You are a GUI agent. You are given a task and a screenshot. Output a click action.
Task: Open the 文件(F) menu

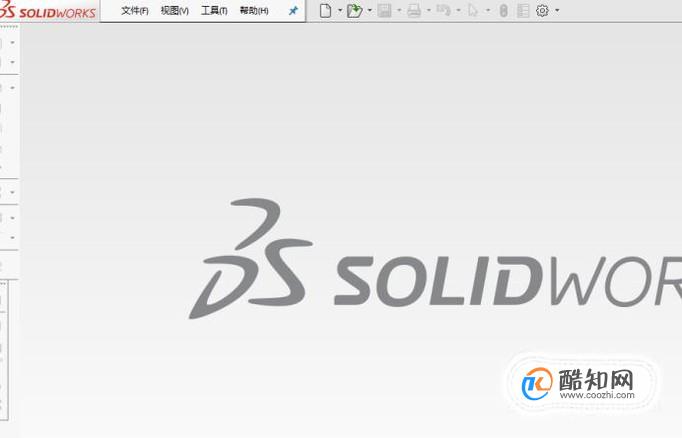[134, 10]
